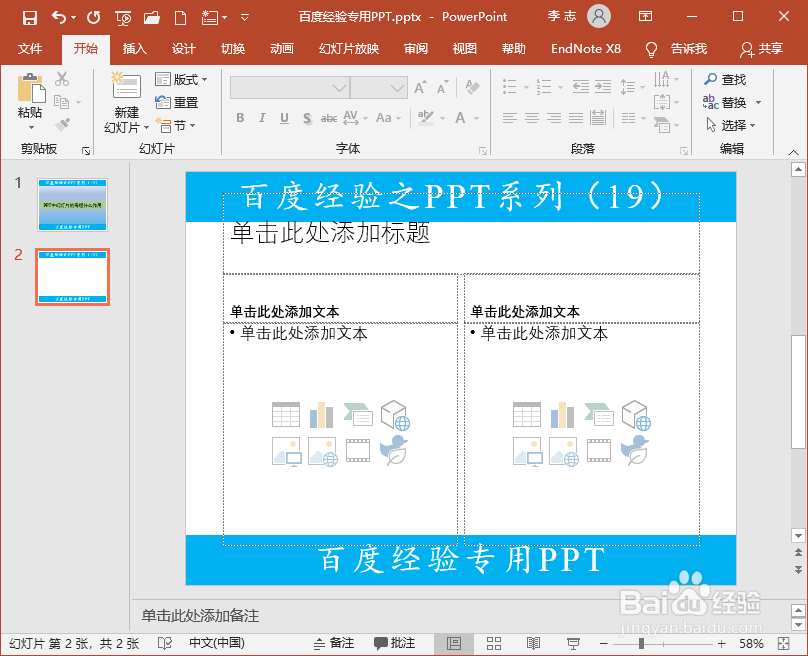The height and width of the screenshot is (656, 808).
Task: Save the presentation with the floppy disk icon
Action: point(29,18)
